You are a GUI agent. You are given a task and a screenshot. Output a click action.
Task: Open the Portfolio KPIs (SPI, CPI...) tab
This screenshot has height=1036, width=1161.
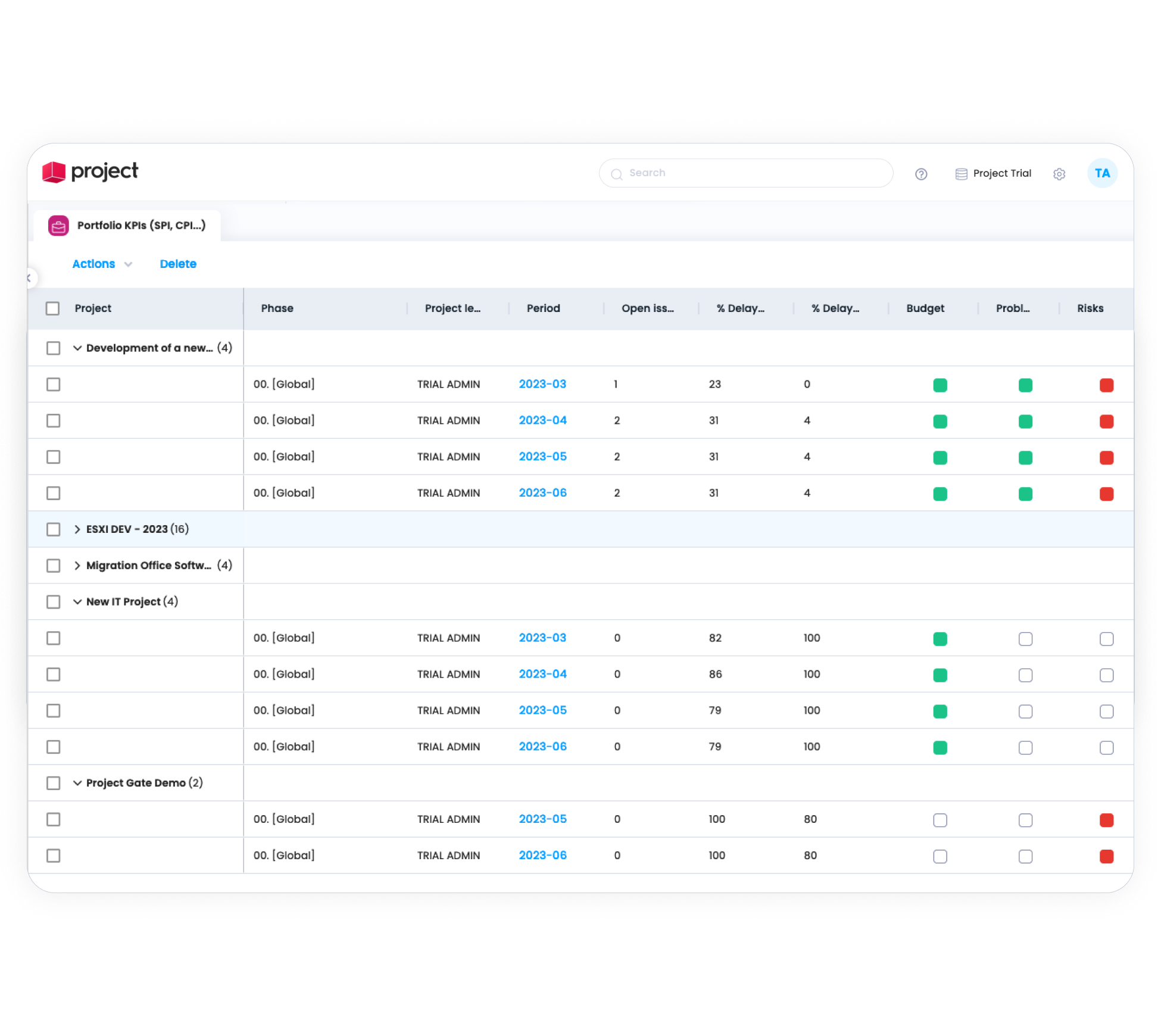[x=127, y=226]
